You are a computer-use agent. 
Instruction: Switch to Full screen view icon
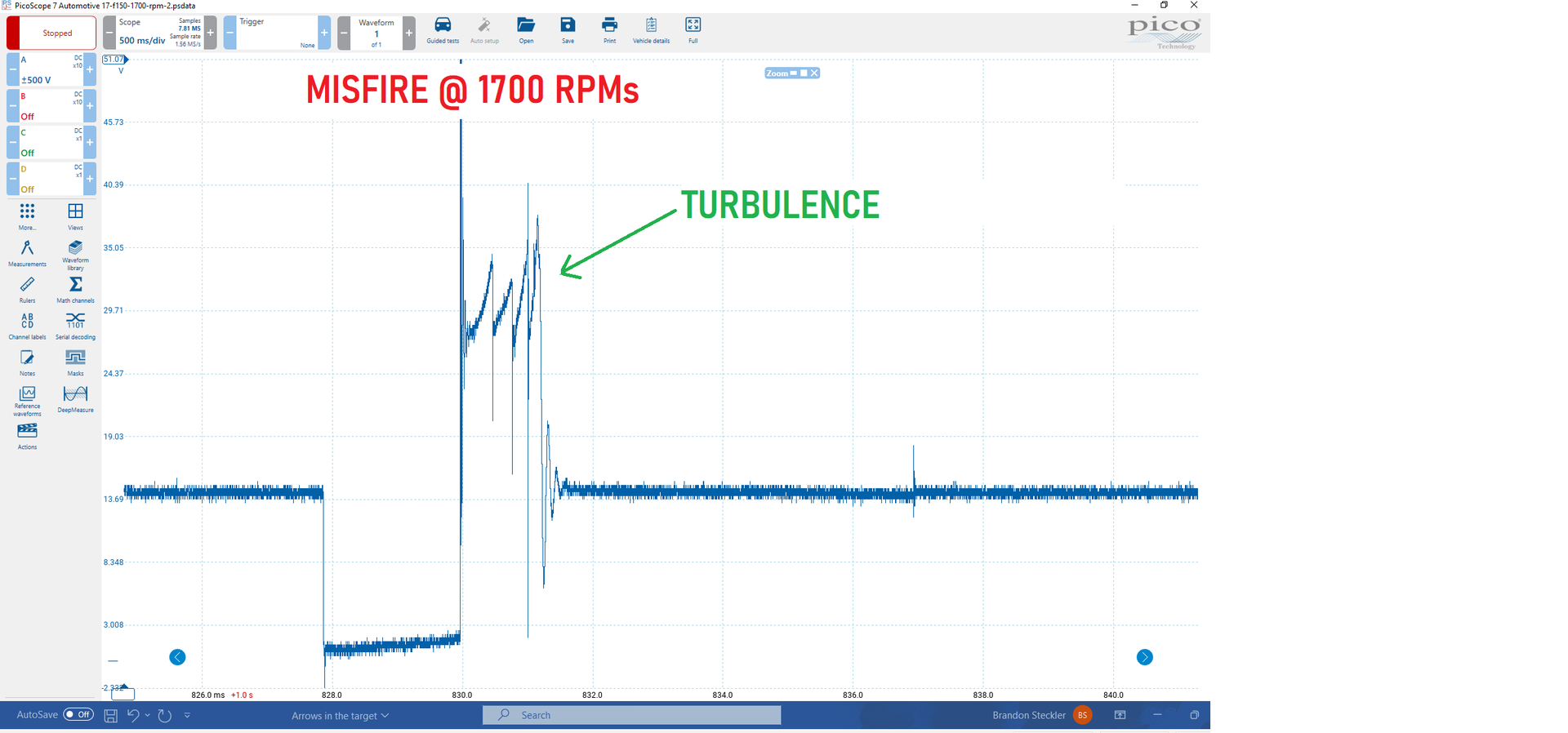pos(693,30)
